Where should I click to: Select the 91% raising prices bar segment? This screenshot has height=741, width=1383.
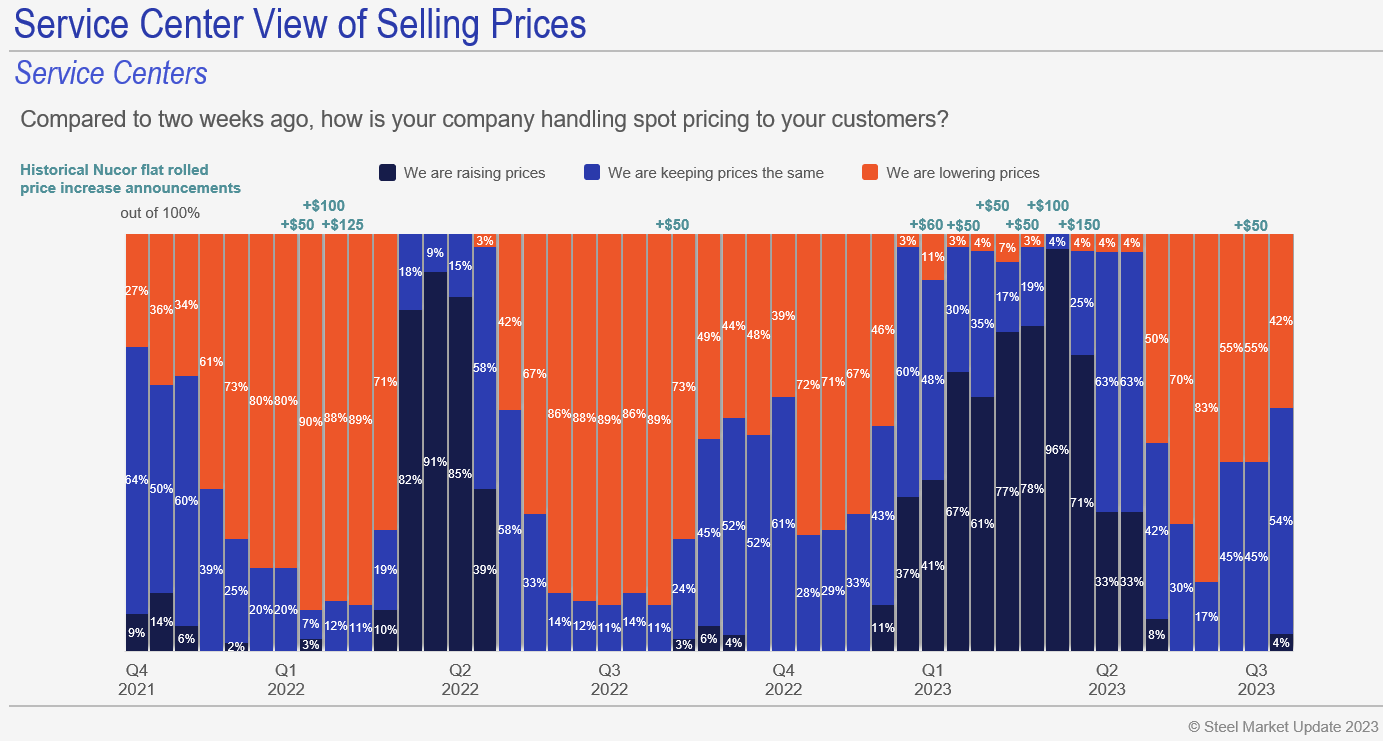pos(435,460)
